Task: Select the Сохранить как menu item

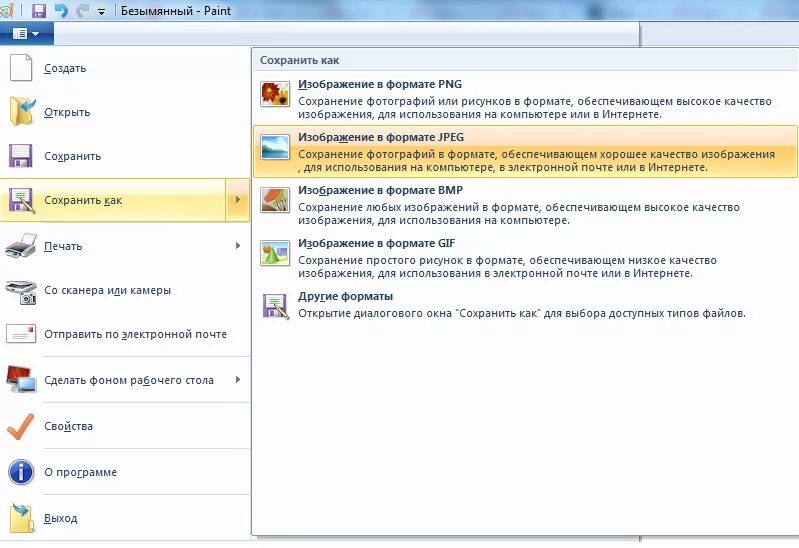Action: point(113,200)
